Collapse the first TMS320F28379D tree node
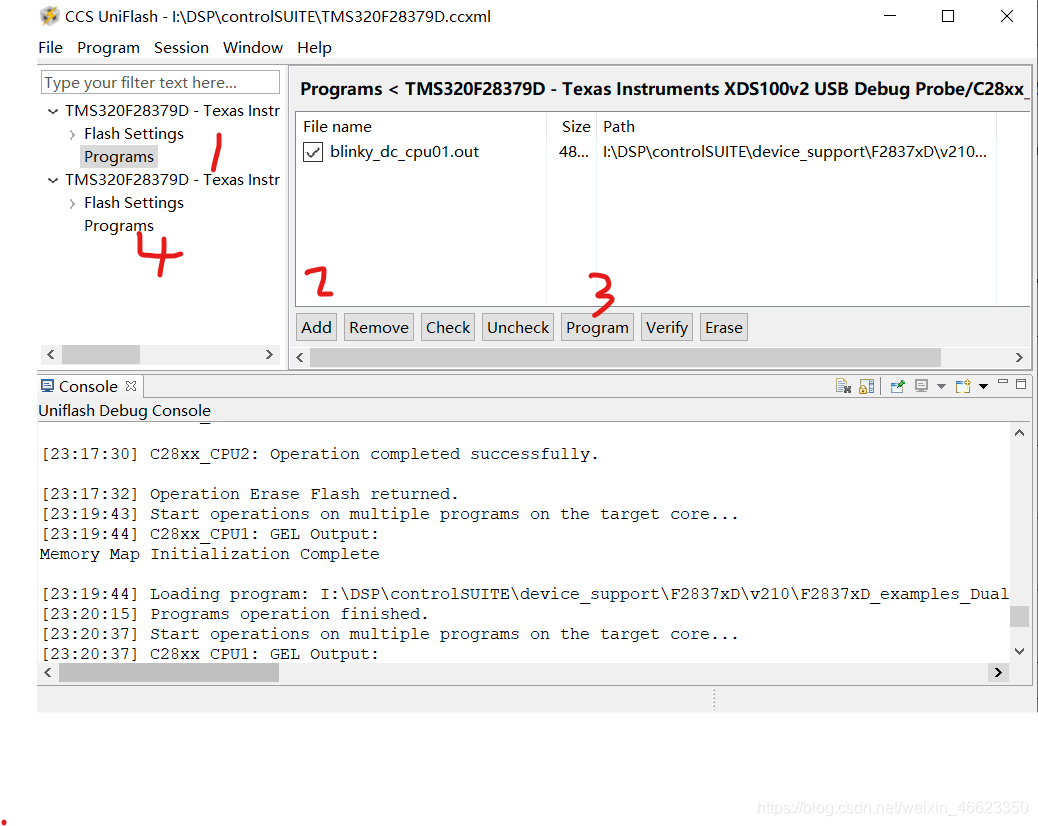The height and width of the screenshot is (826, 1038). coord(53,111)
